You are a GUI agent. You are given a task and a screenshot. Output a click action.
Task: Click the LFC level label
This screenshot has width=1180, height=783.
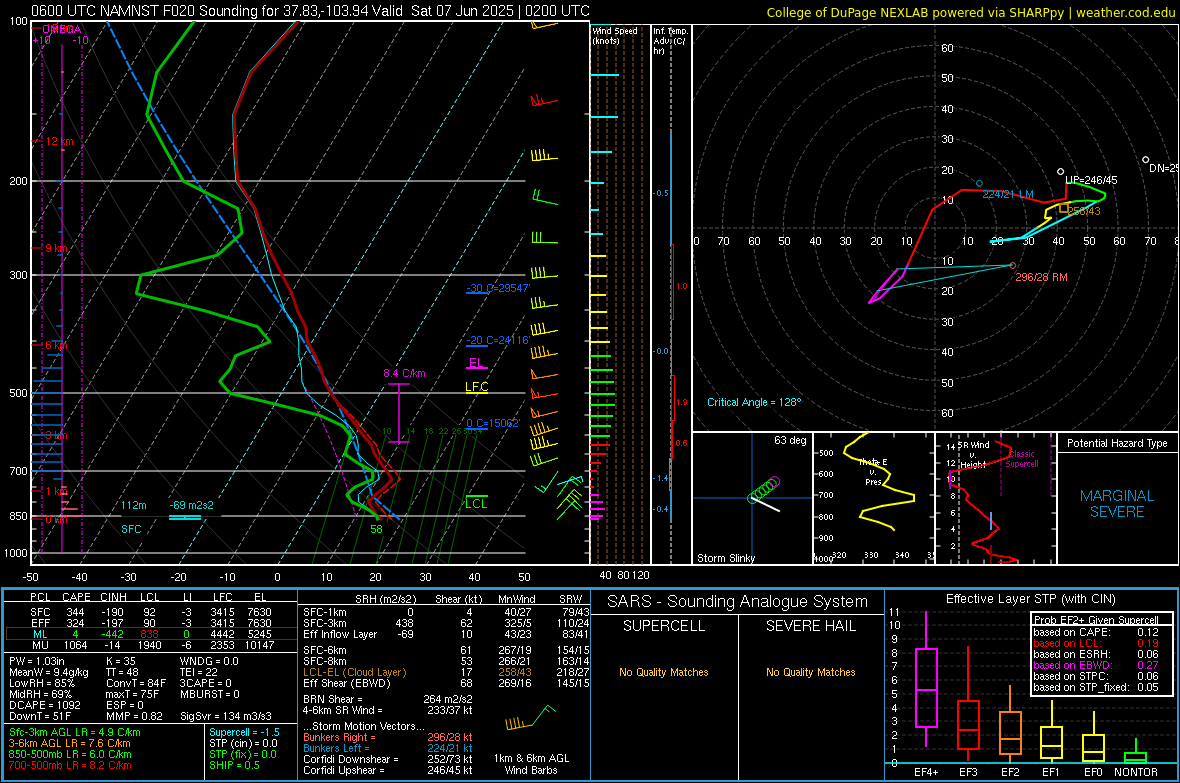pos(476,387)
